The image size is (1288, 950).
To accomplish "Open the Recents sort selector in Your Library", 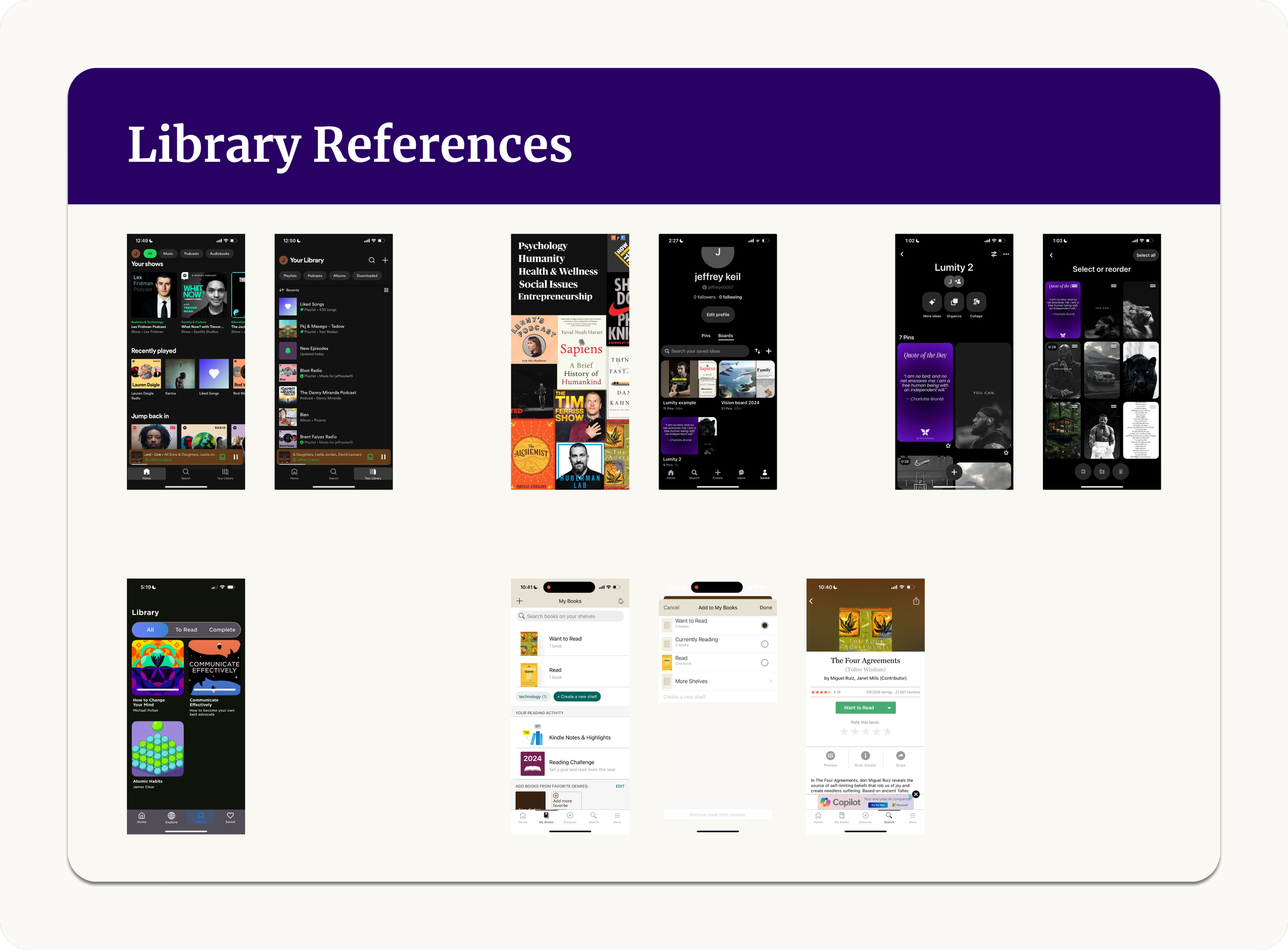I will click(290, 290).
